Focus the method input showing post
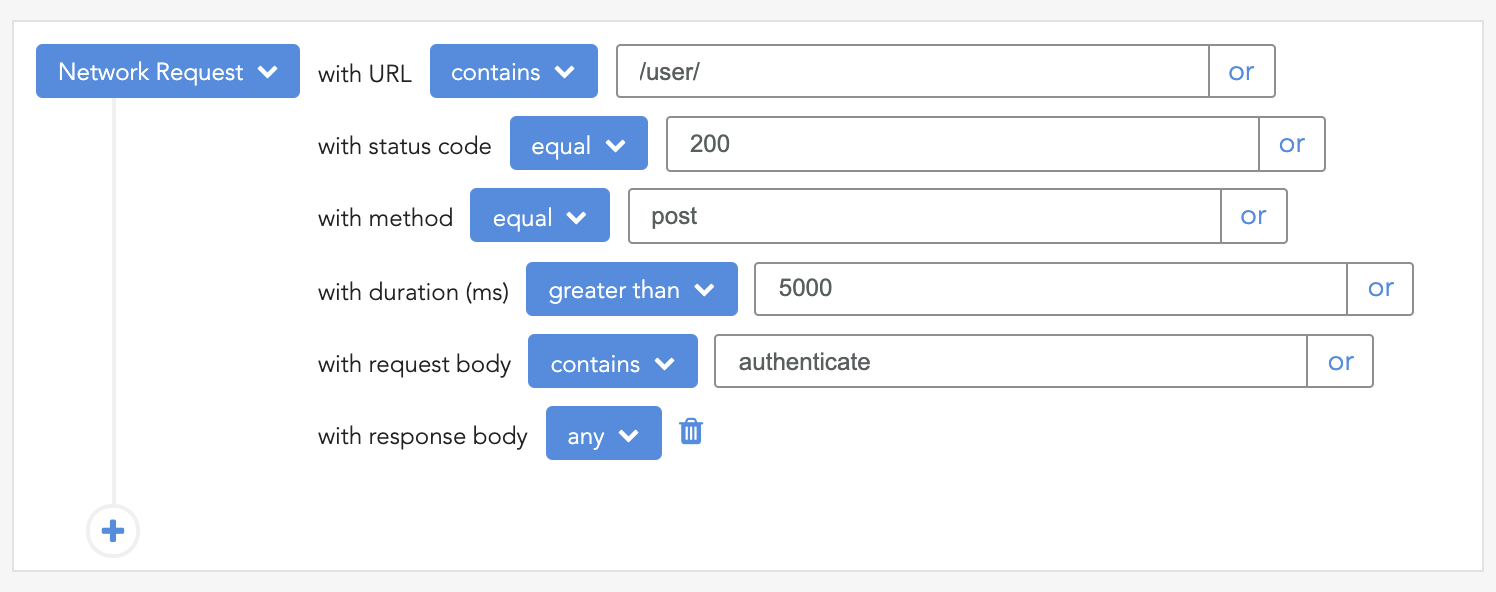The image size is (1496, 592). [924, 217]
